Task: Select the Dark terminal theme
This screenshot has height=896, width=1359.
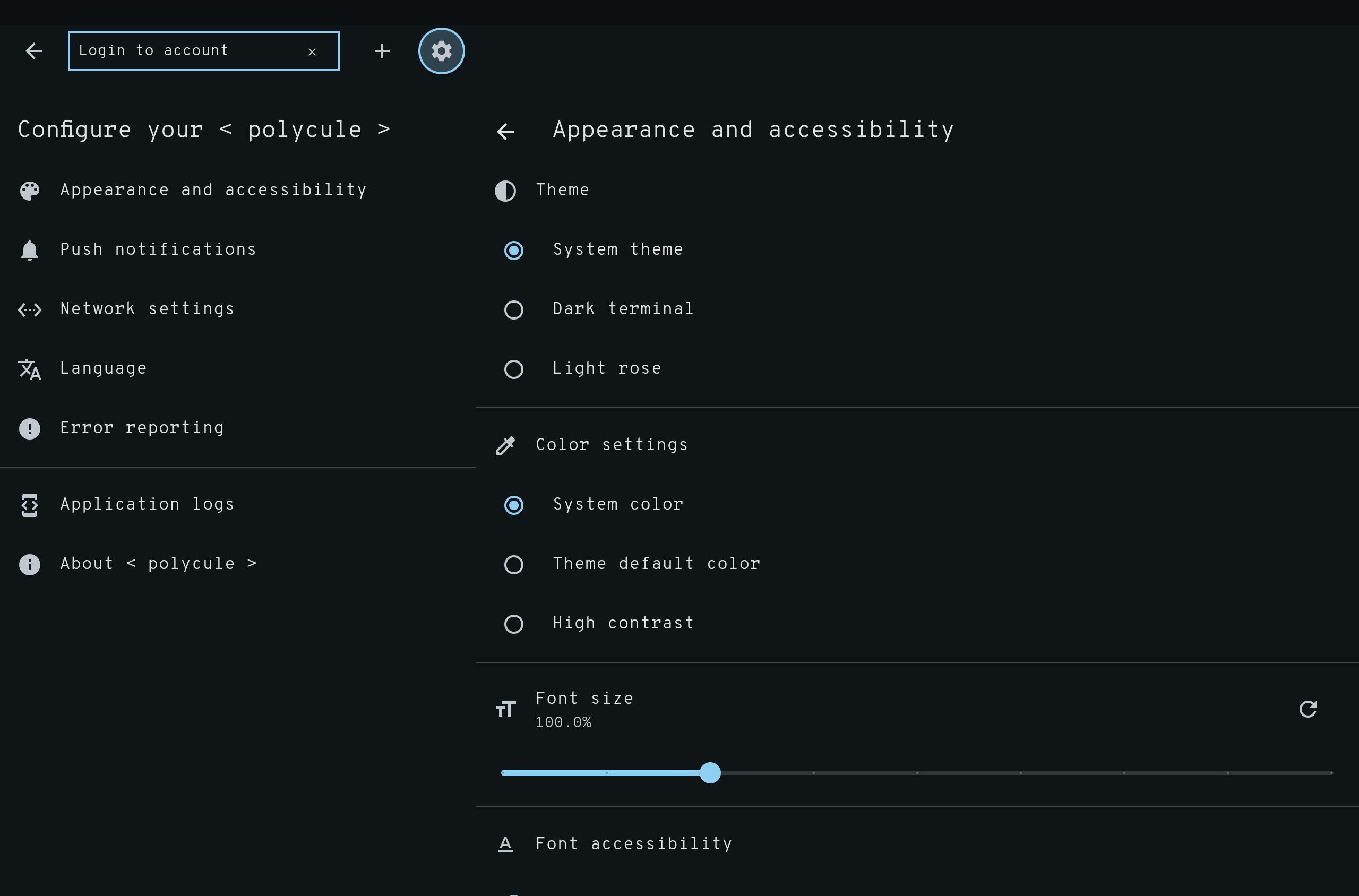Action: [514, 309]
